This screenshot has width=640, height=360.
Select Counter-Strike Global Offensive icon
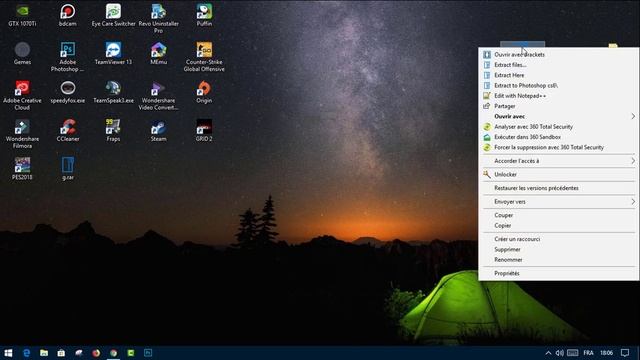click(204, 57)
